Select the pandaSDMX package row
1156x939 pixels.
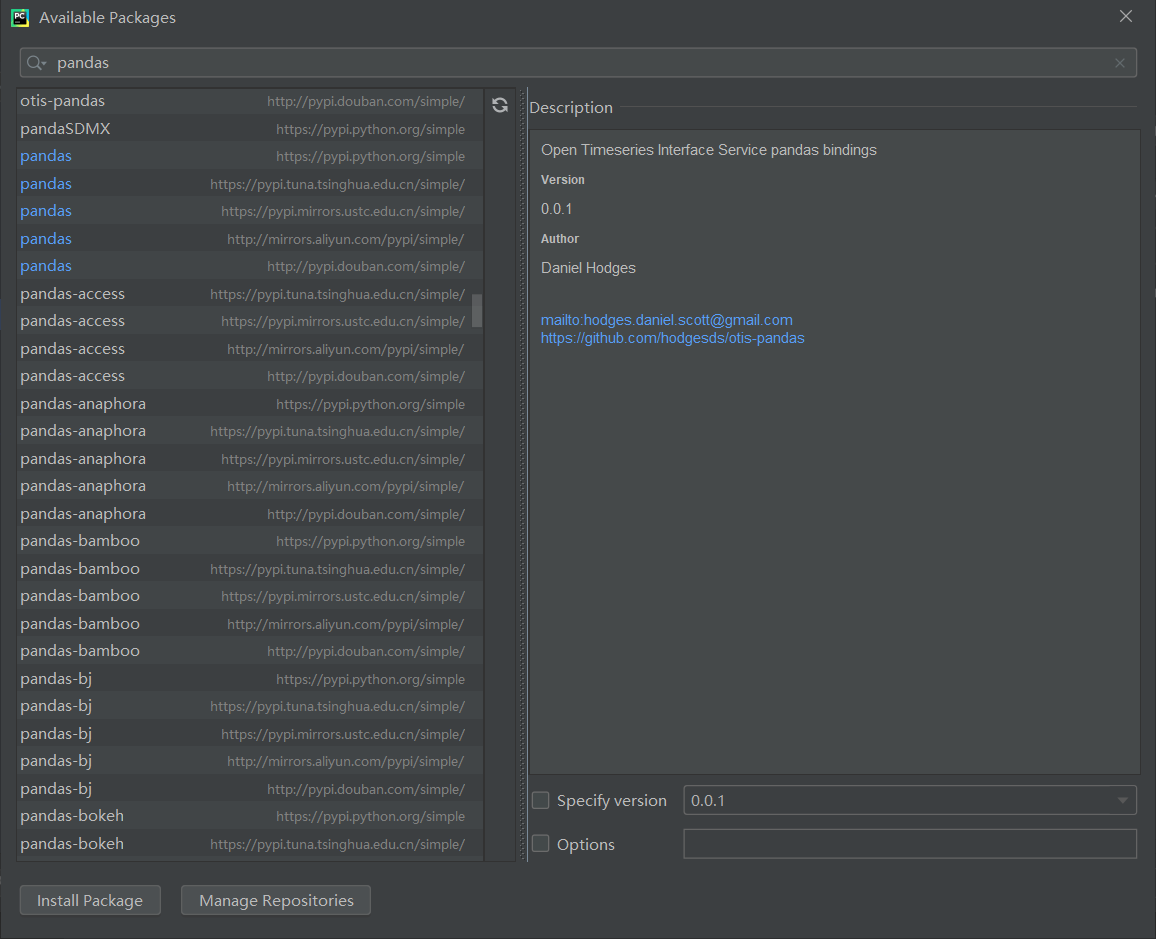[x=251, y=129]
